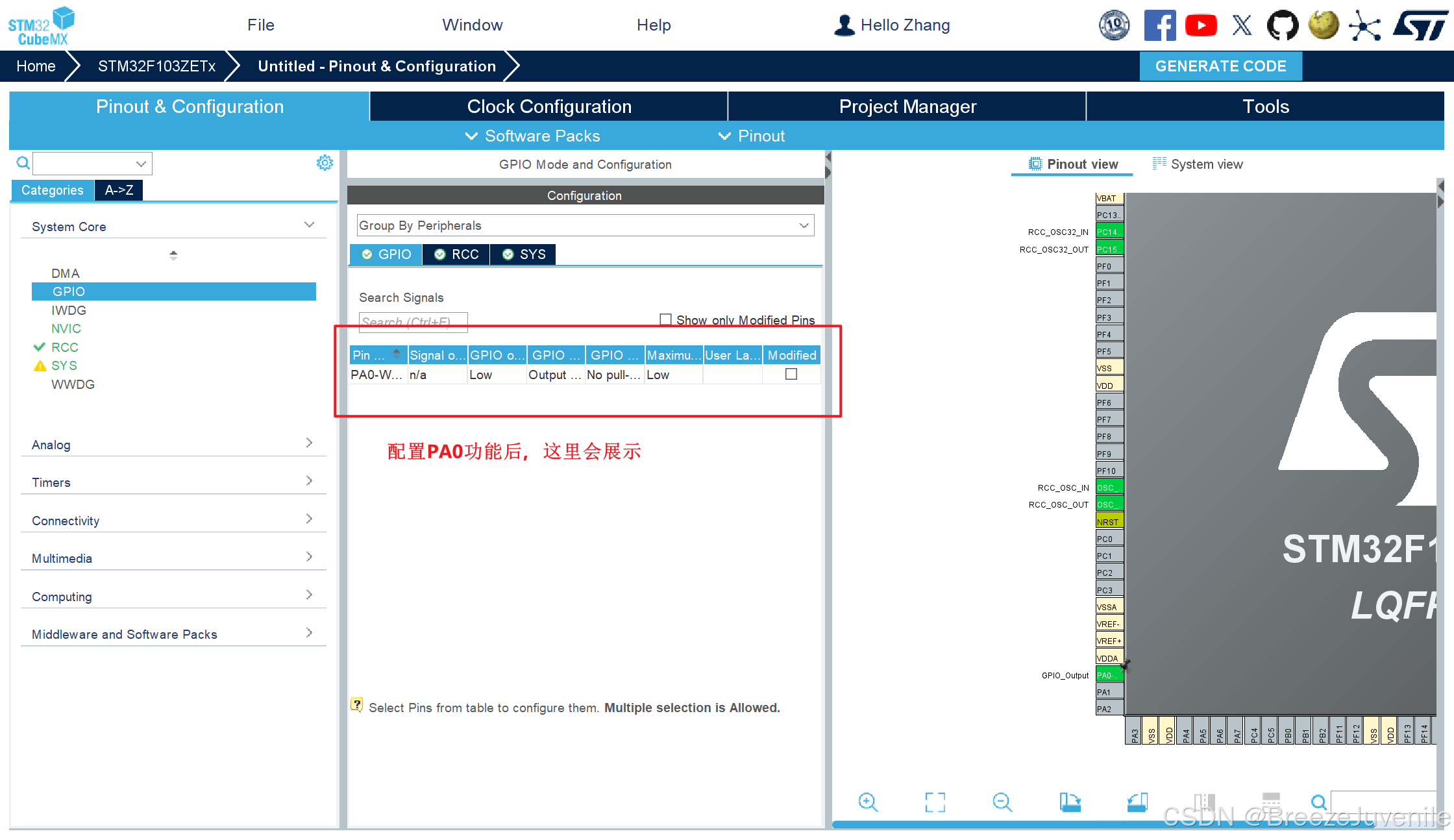
Task: Click the fit-to-screen frame icon
Action: (935, 802)
